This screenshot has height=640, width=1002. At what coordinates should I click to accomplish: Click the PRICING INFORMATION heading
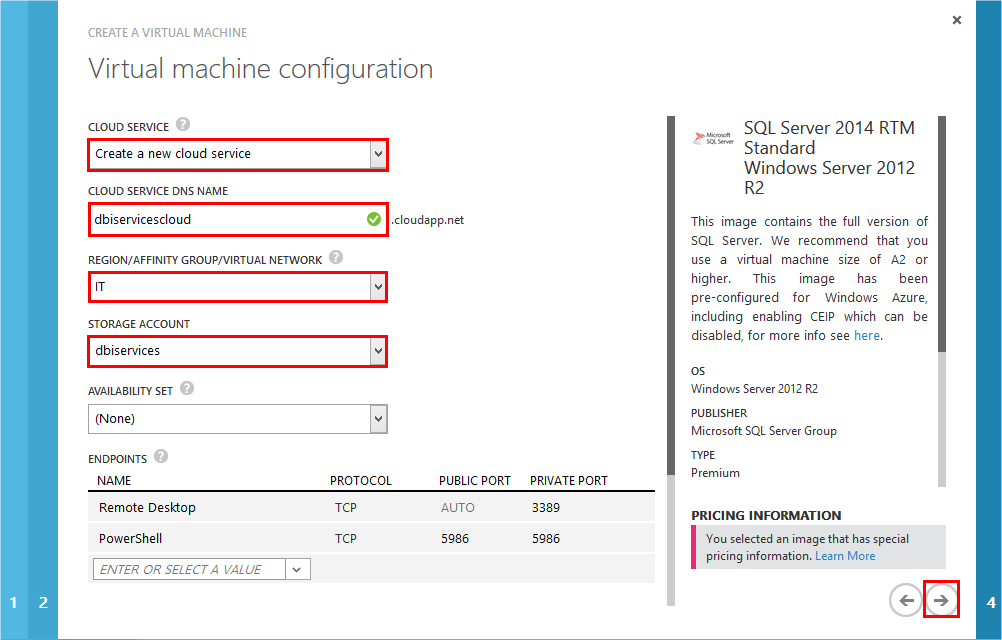pyautogui.click(x=766, y=515)
